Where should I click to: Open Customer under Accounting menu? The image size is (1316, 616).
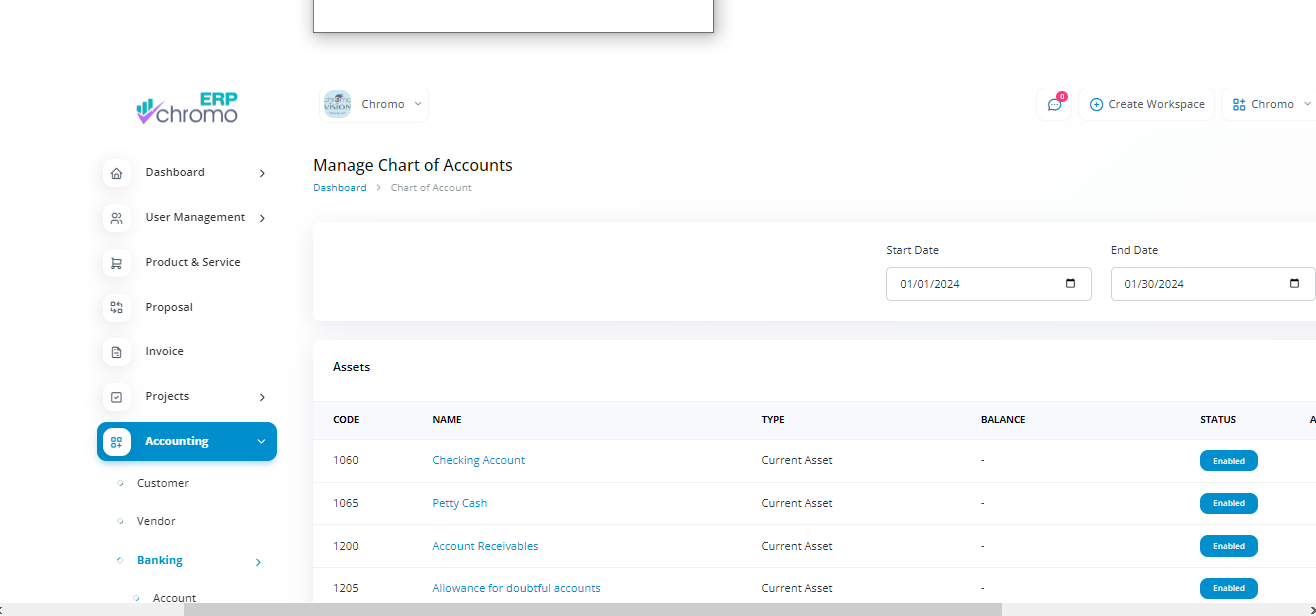tap(162, 483)
